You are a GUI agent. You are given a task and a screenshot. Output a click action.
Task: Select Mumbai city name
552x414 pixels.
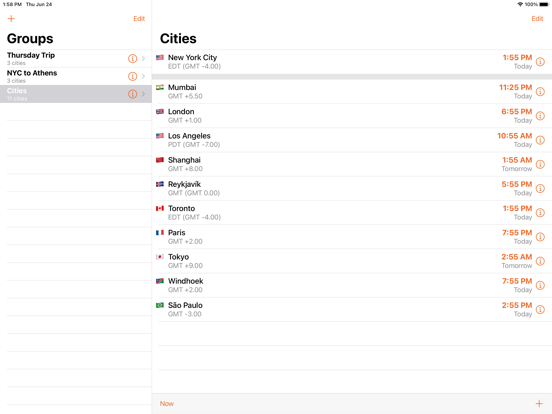182,87
